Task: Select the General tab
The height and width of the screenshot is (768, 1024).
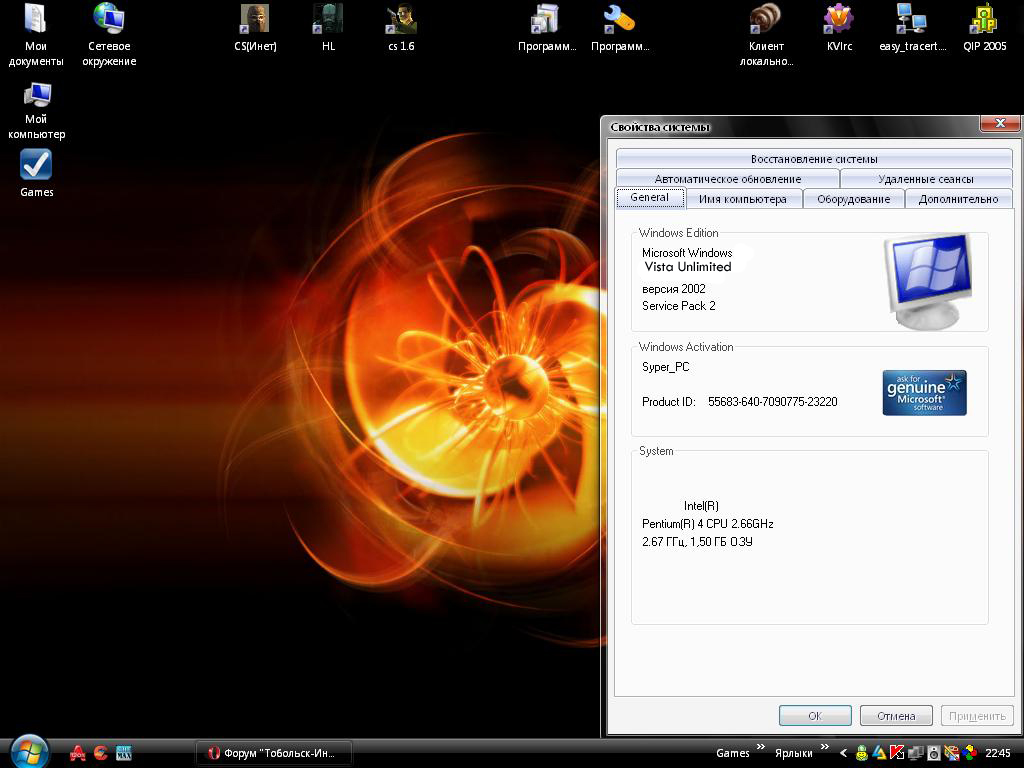Action: tap(650, 197)
